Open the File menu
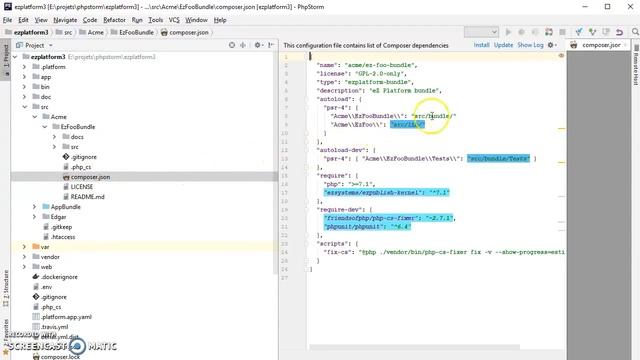 pos(7,20)
